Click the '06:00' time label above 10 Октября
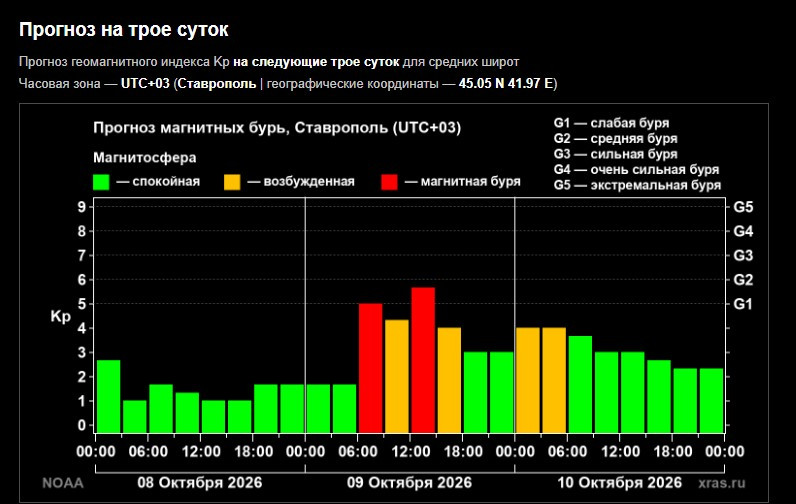Viewport: 796px width, 504px height. 568,451
